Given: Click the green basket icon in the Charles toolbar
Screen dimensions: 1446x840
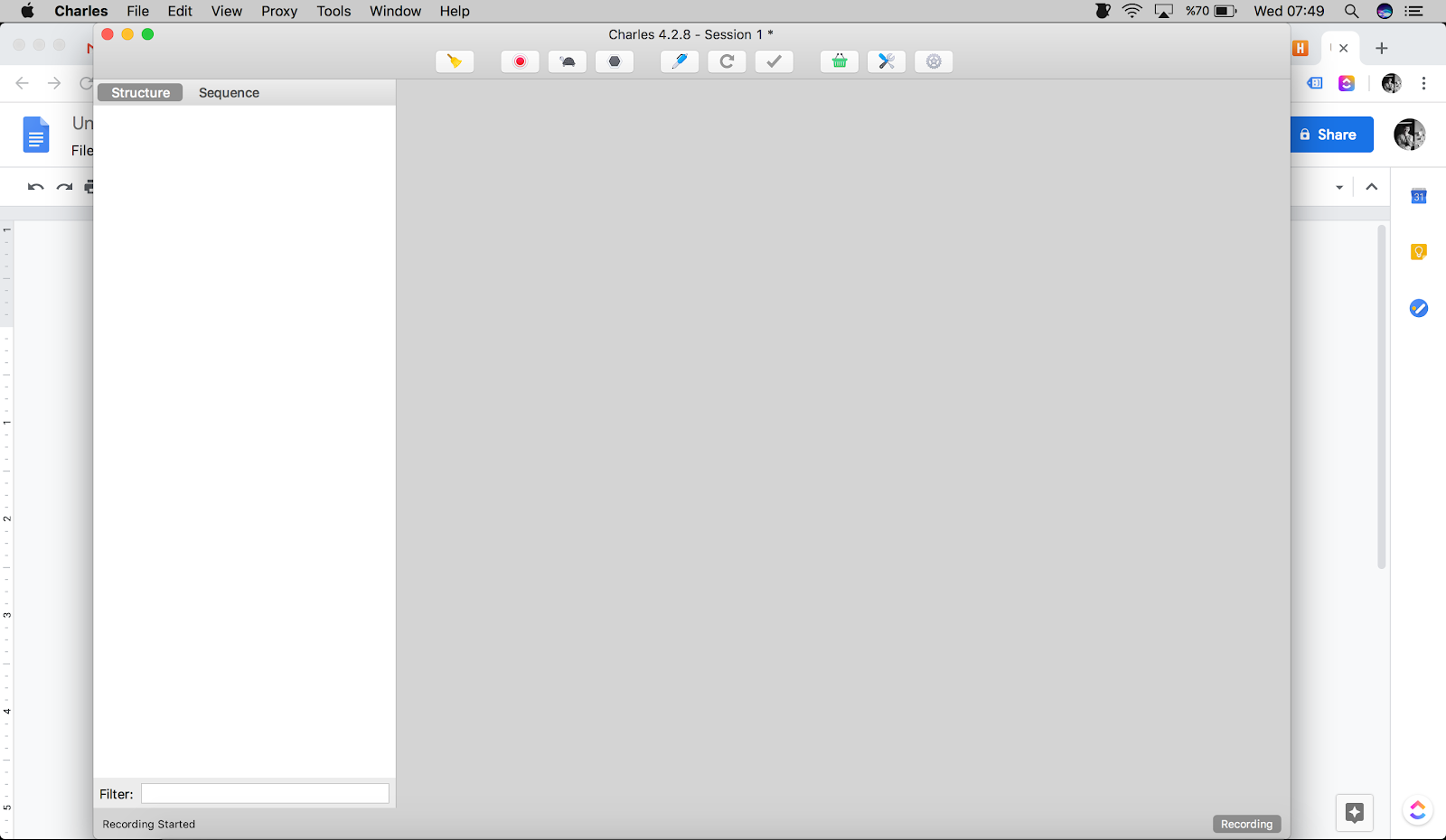Looking at the screenshot, I should coord(840,61).
